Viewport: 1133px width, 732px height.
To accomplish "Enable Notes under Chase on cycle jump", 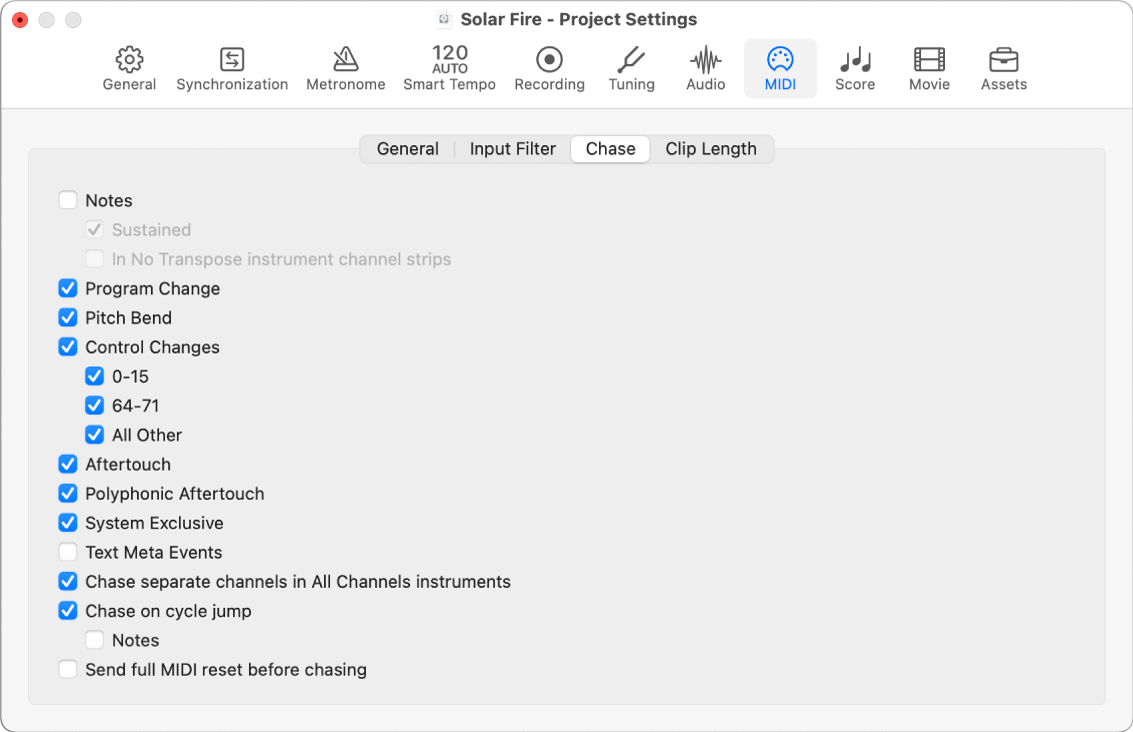I will point(95,640).
